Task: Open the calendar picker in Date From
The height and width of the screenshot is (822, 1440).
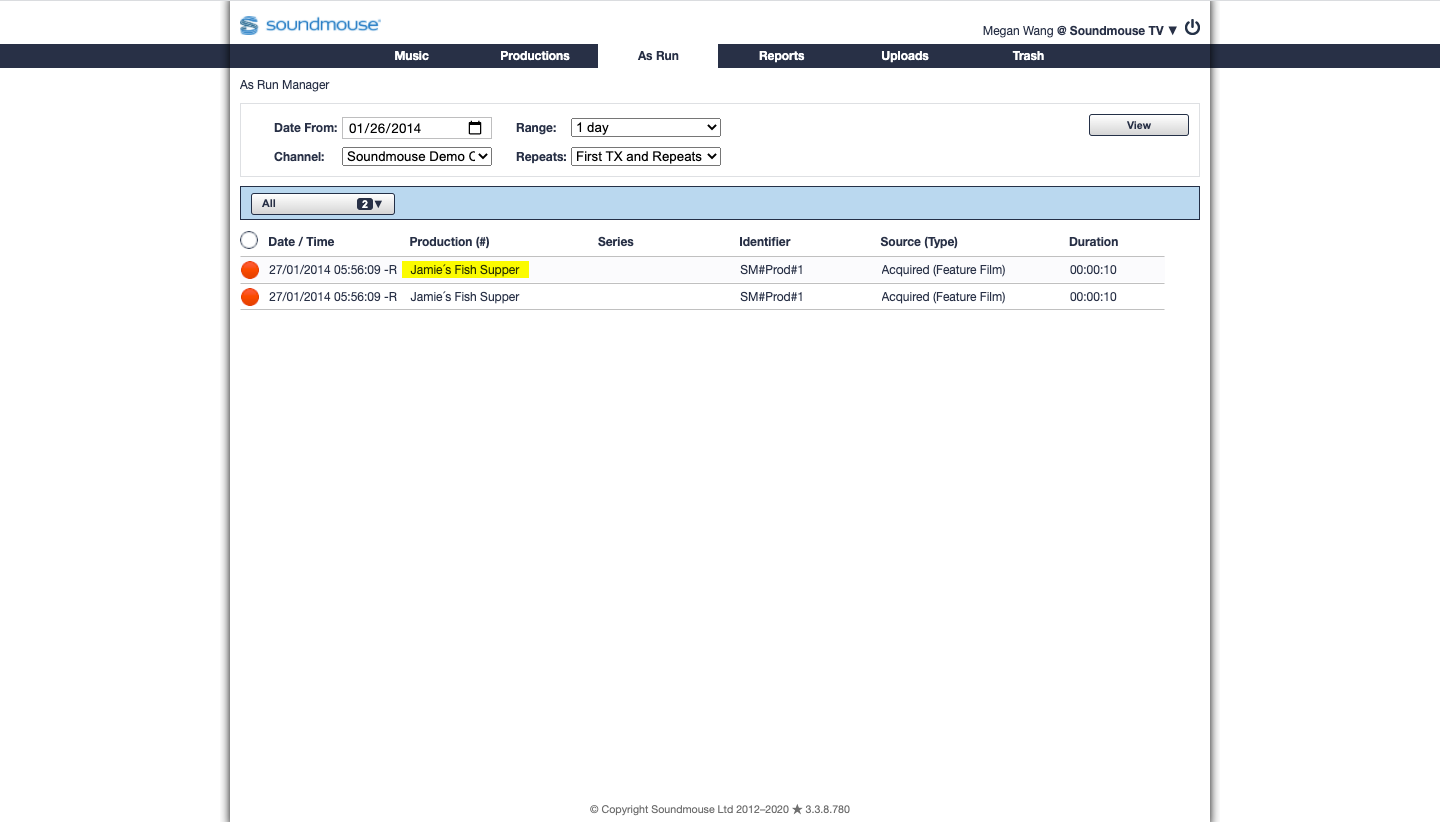Action: click(475, 128)
